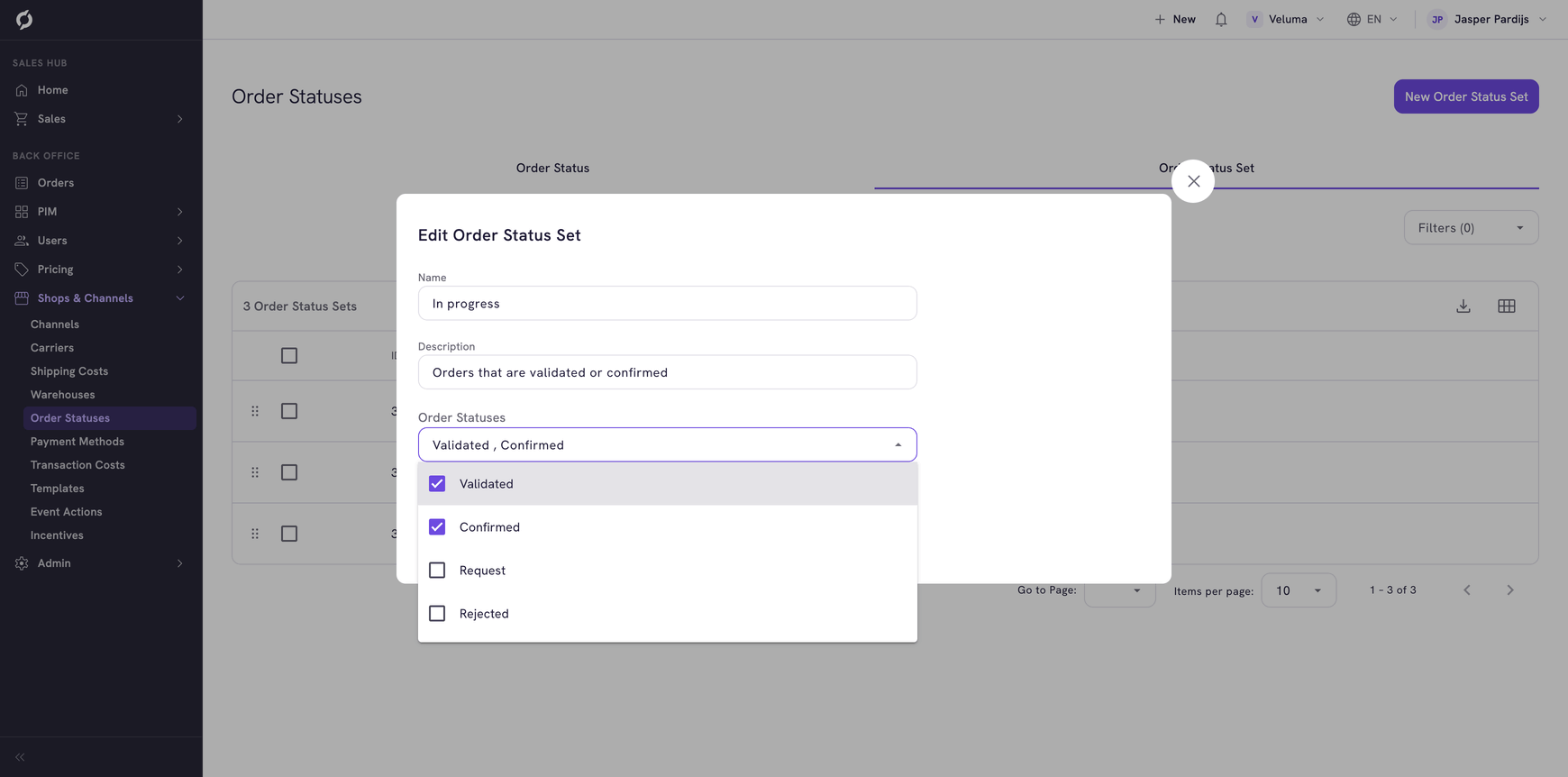Click the Description input field
This screenshot has height=777, width=1568.
pyautogui.click(x=668, y=372)
